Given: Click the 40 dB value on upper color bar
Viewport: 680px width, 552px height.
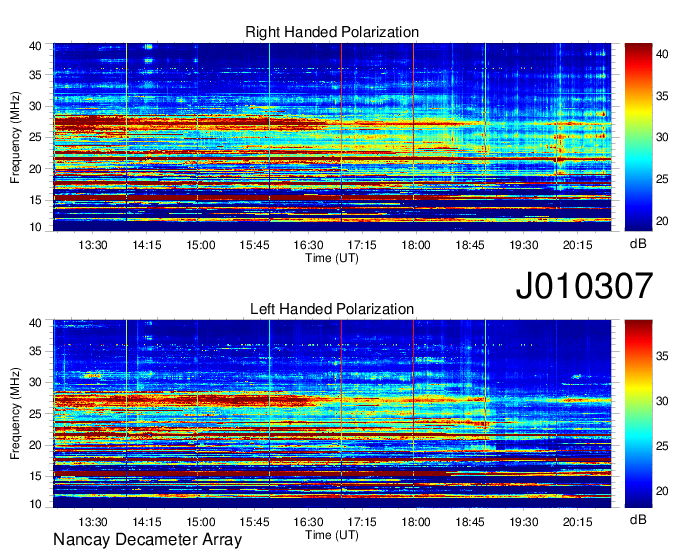Looking at the screenshot, I should click(662, 54).
